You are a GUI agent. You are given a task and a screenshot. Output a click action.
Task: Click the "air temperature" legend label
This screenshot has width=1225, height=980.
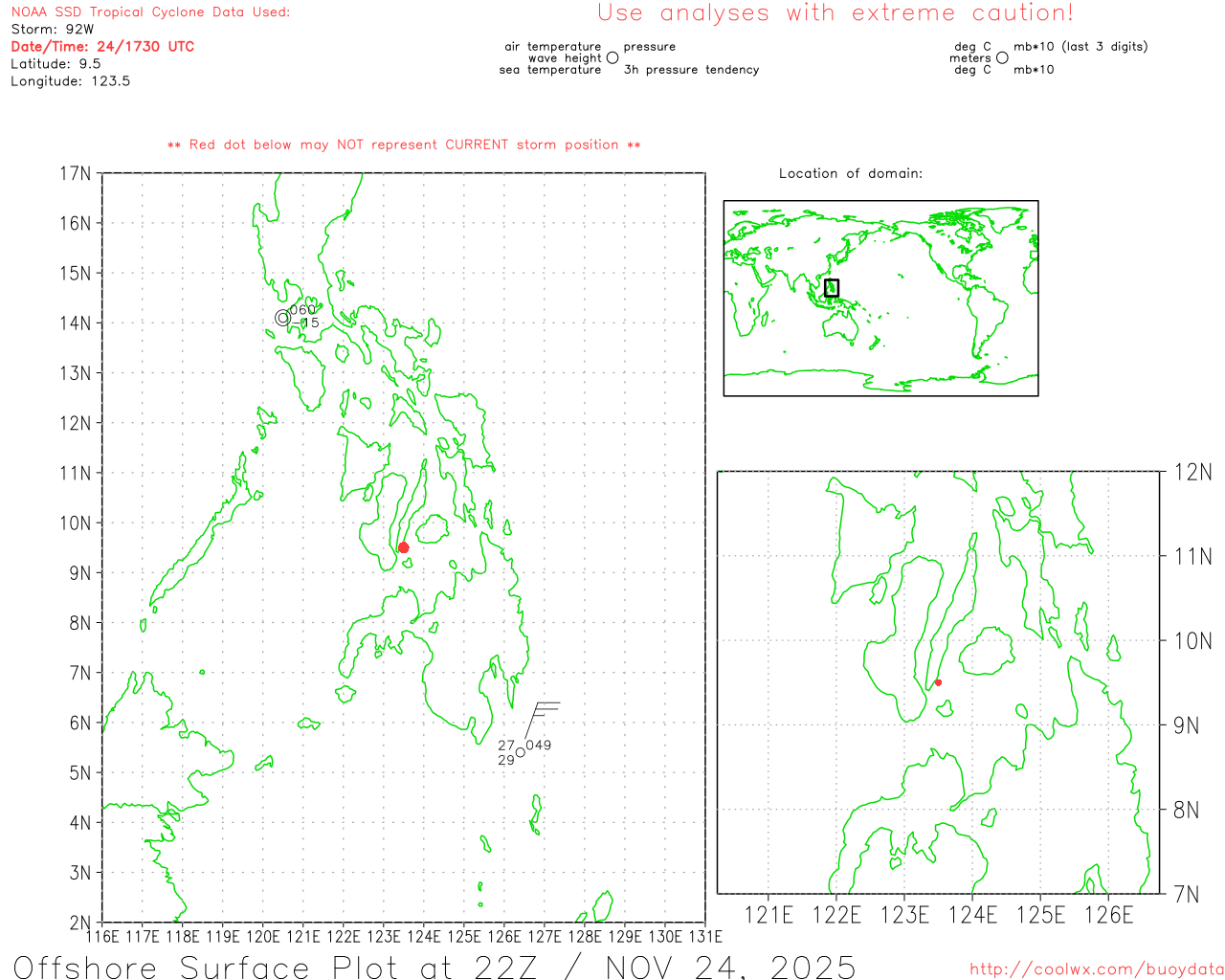click(553, 47)
